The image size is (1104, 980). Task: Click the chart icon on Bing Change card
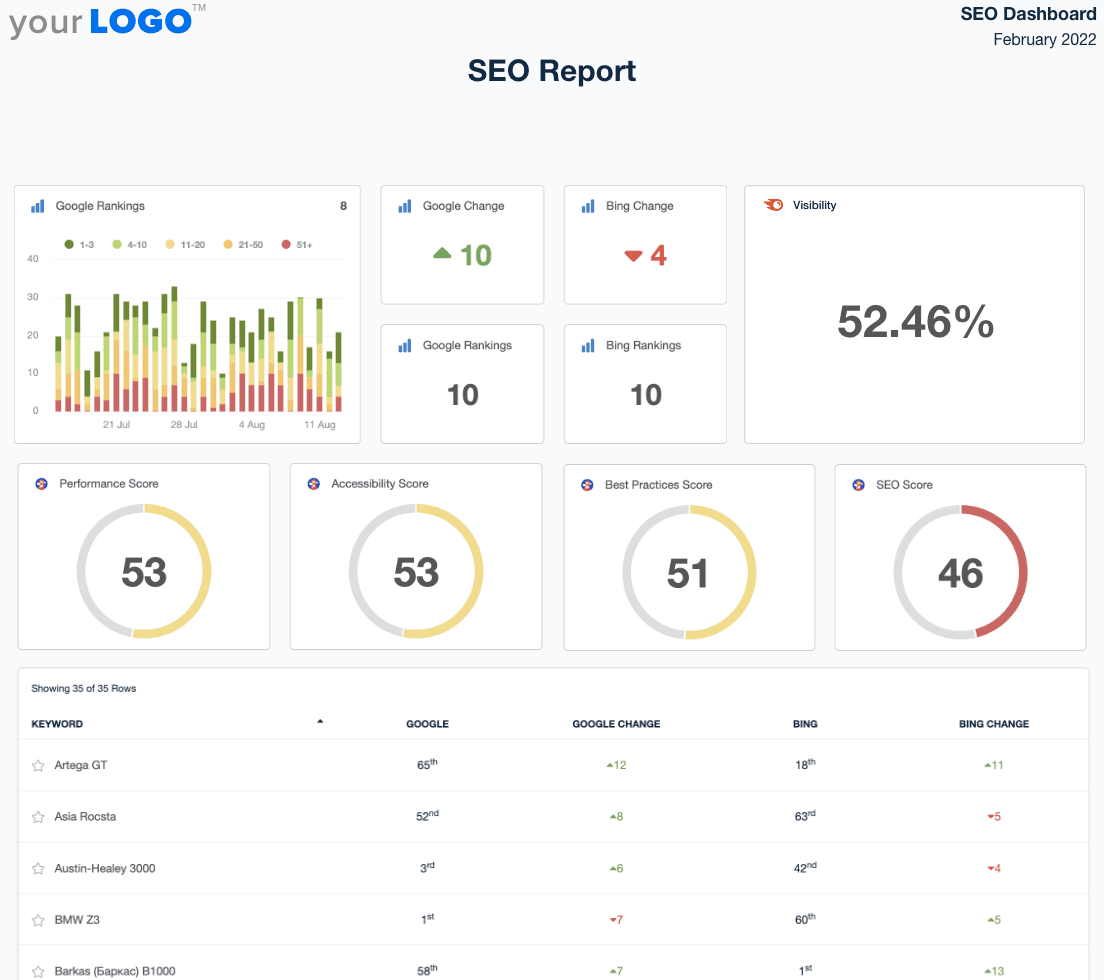(589, 206)
